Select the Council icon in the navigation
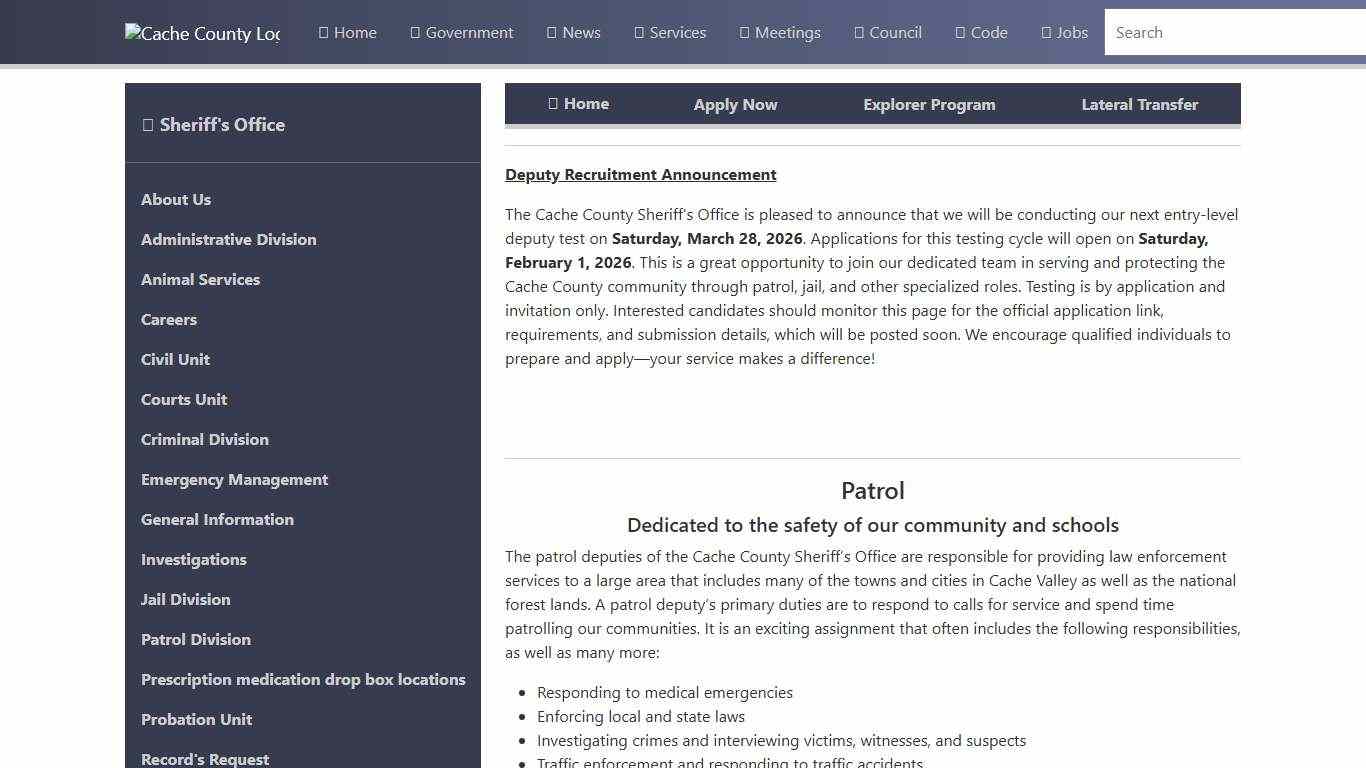The width and height of the screenshot is (1366, 768). (857, 32)
